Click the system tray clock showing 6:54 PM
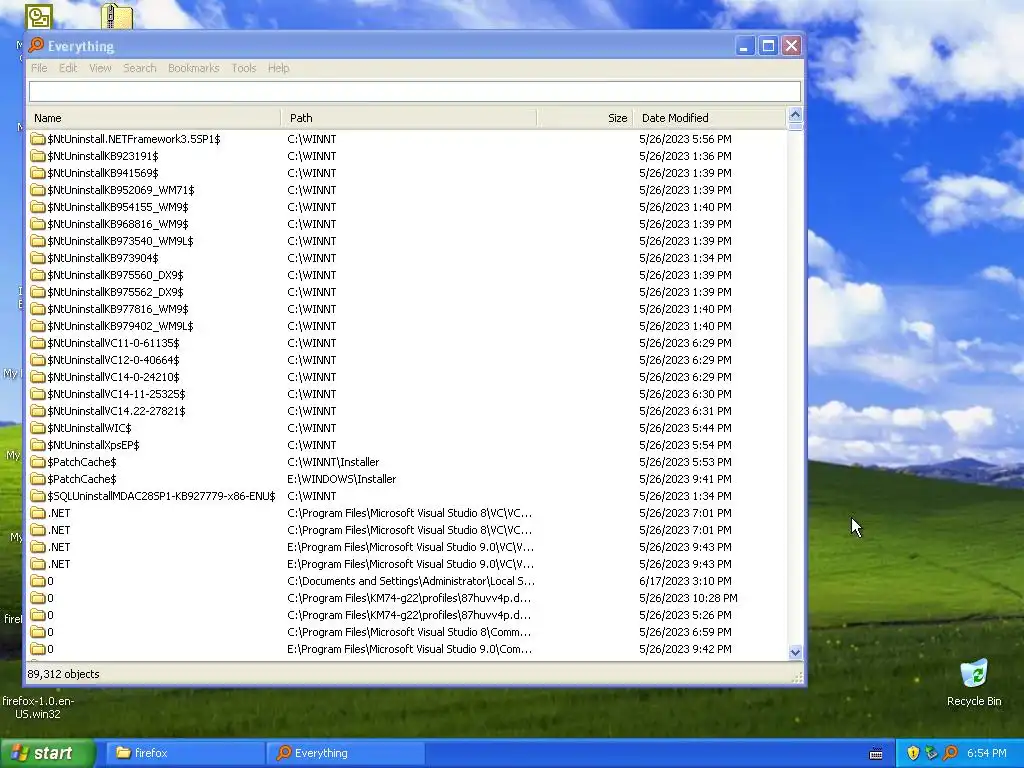This screenshot has width=1024, height=768. click(986, 753)
